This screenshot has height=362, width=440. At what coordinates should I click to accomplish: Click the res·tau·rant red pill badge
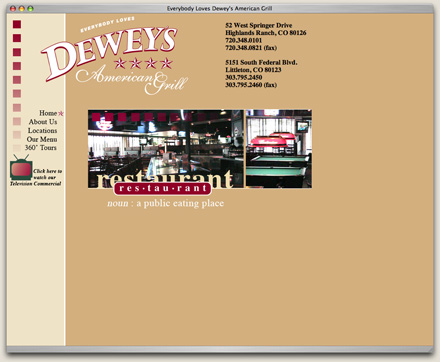[162, 188]
